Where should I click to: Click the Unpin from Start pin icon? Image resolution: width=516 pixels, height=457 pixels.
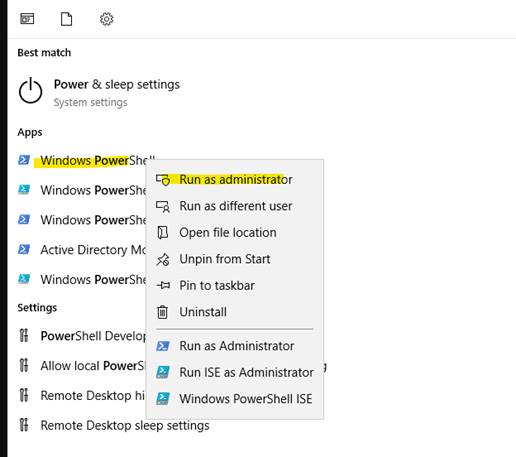[x=163, y=259]
